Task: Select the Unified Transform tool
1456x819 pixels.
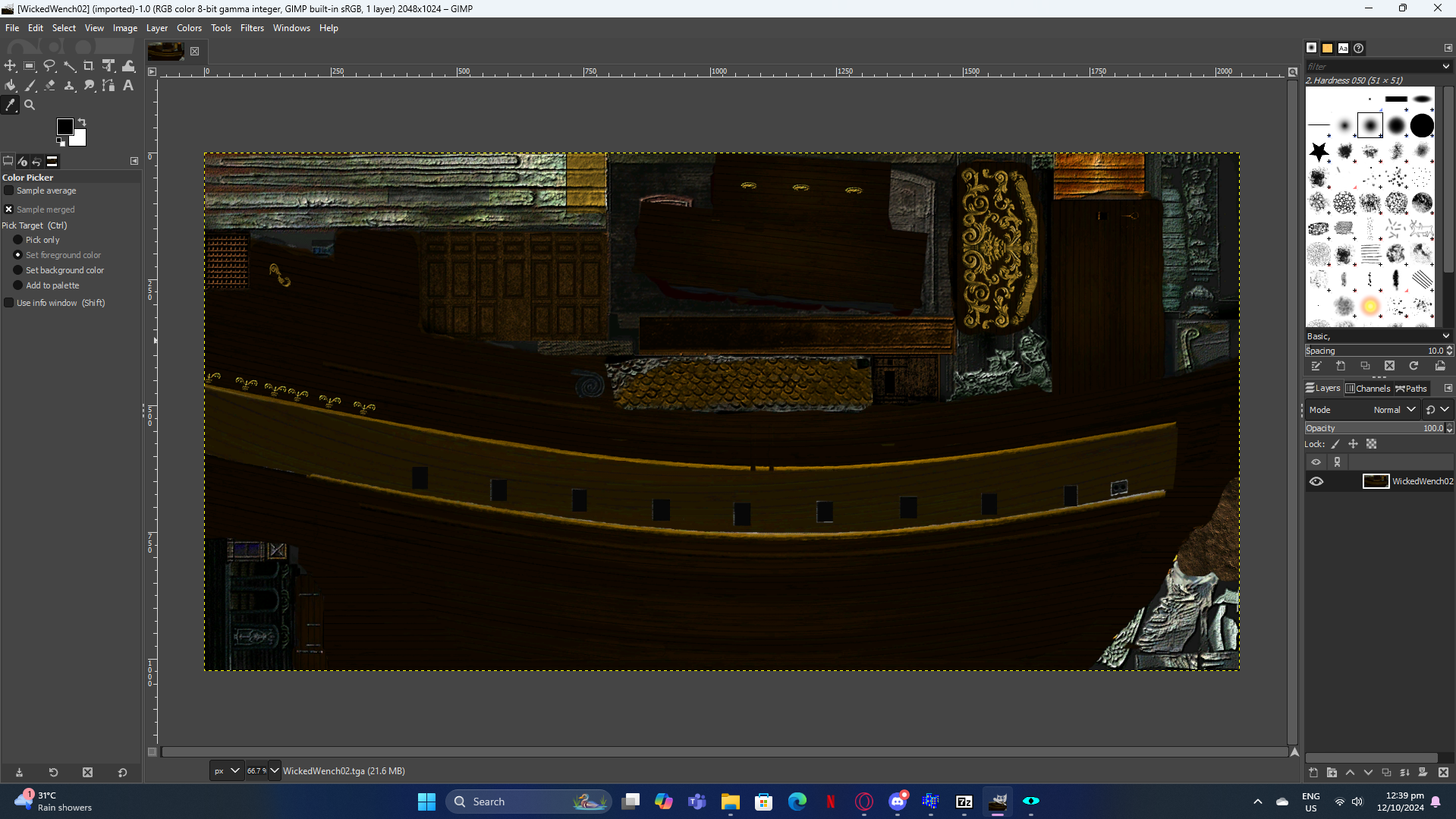Action: point(108,66)
